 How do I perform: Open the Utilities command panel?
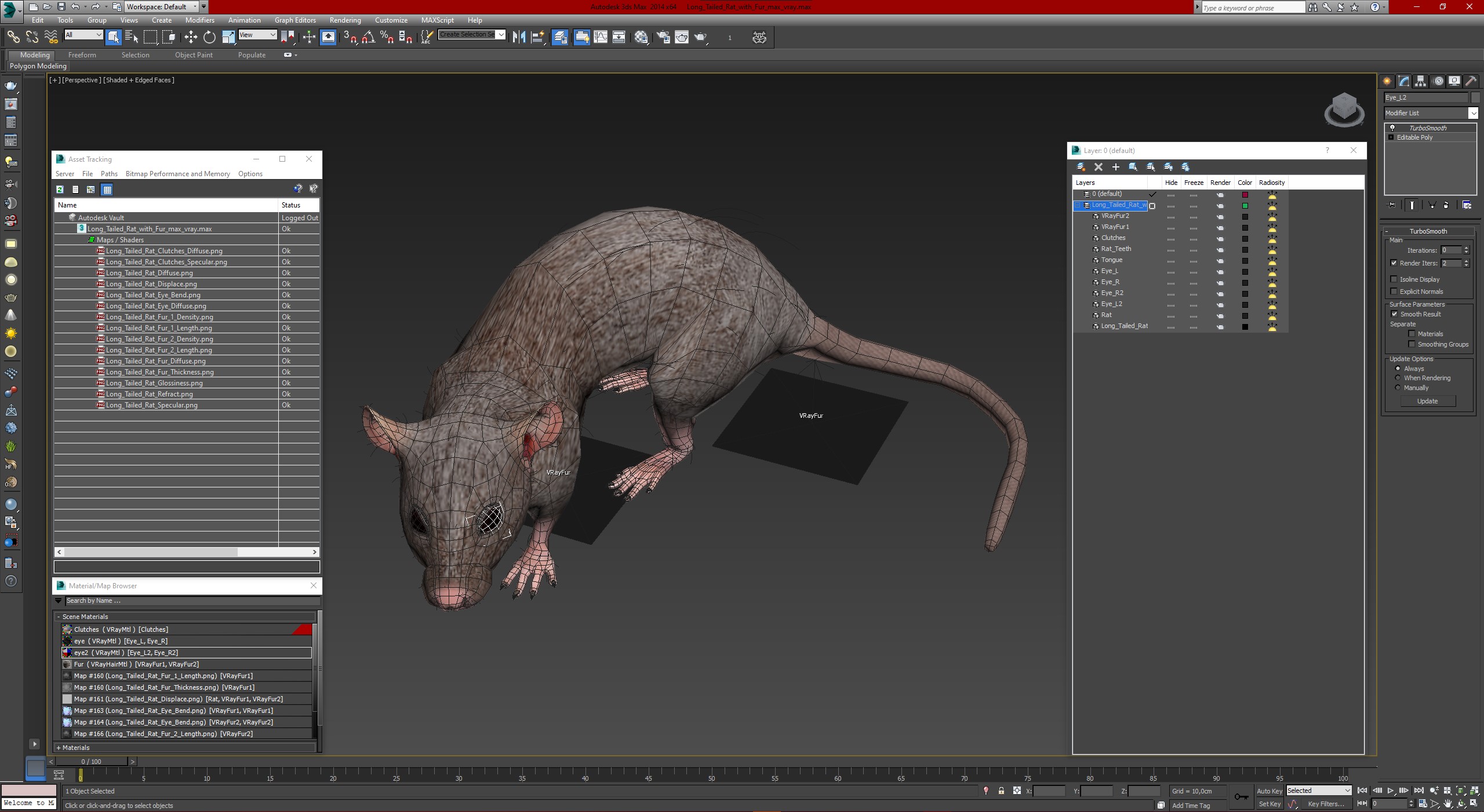coord(1471,81)
